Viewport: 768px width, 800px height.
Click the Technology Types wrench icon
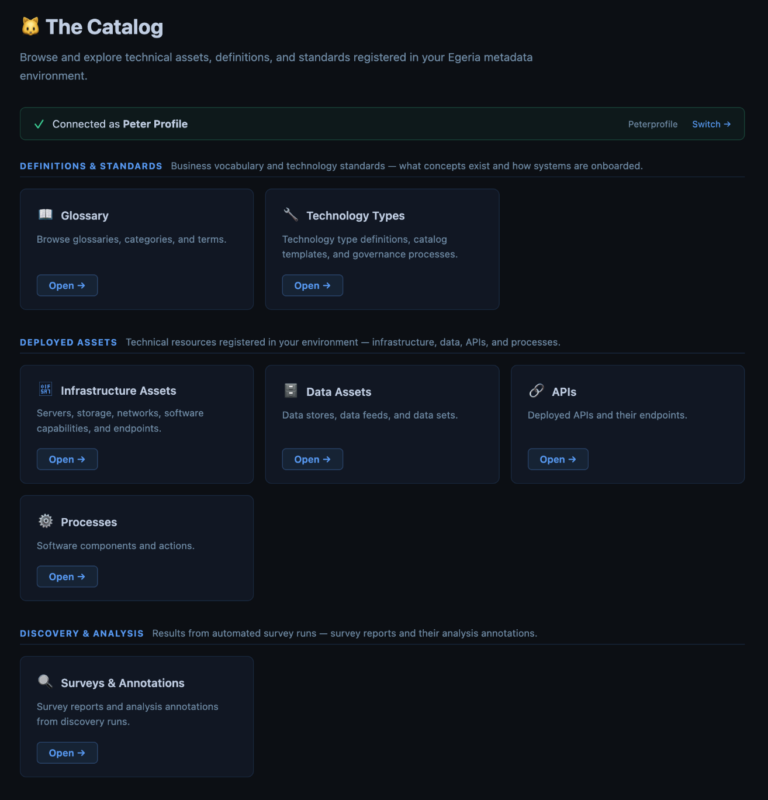click(291, 214)
